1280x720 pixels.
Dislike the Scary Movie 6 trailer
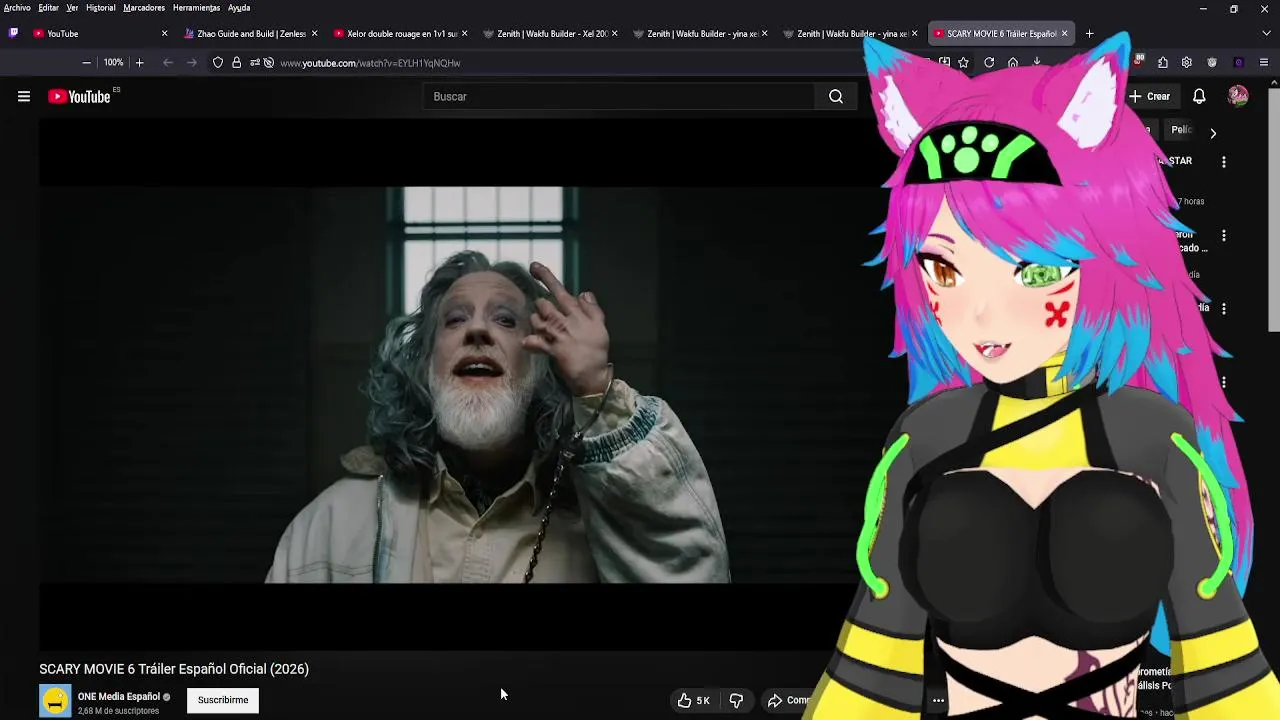(736, 700)
